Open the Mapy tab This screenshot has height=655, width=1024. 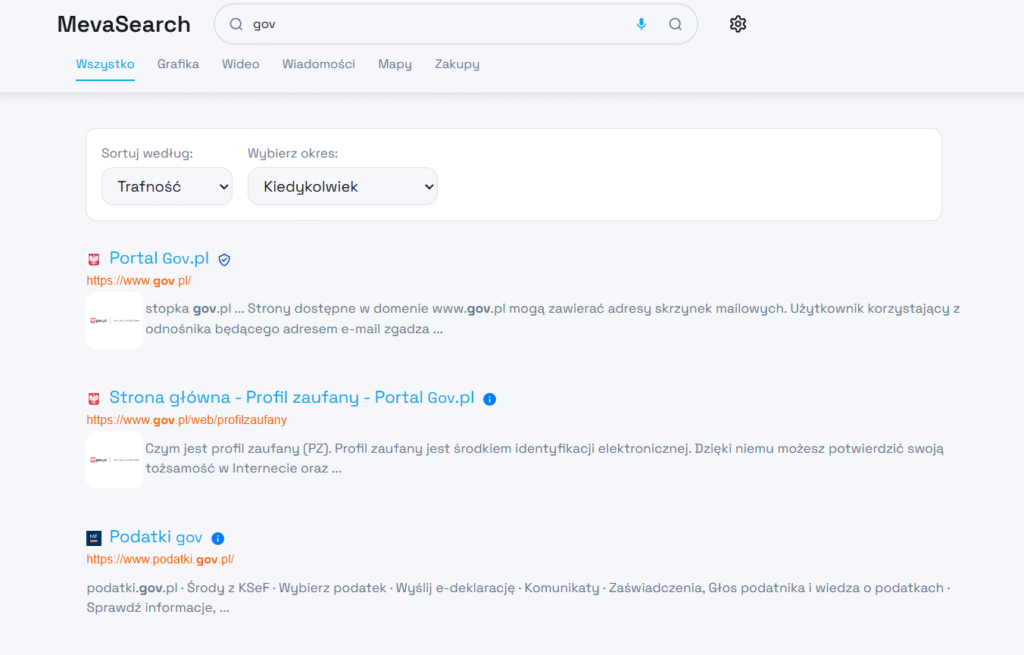pyautogui.click(x=395, y=64)
